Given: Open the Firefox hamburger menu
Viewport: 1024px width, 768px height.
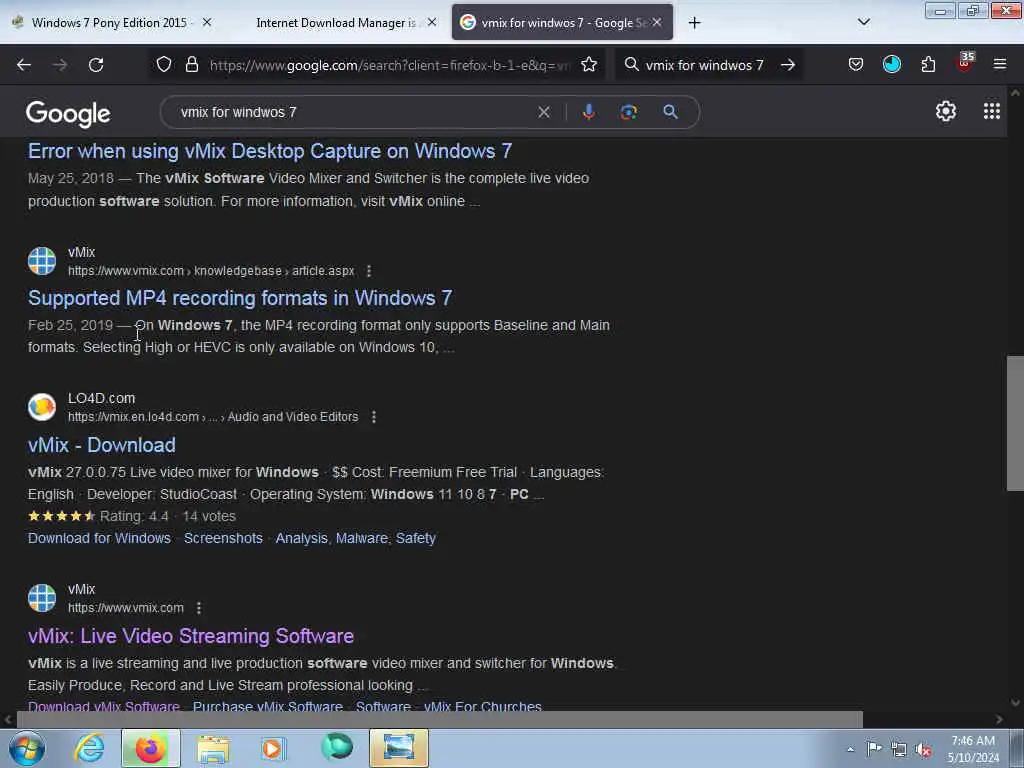Looking at the screenshot, I should point(1000,65).
